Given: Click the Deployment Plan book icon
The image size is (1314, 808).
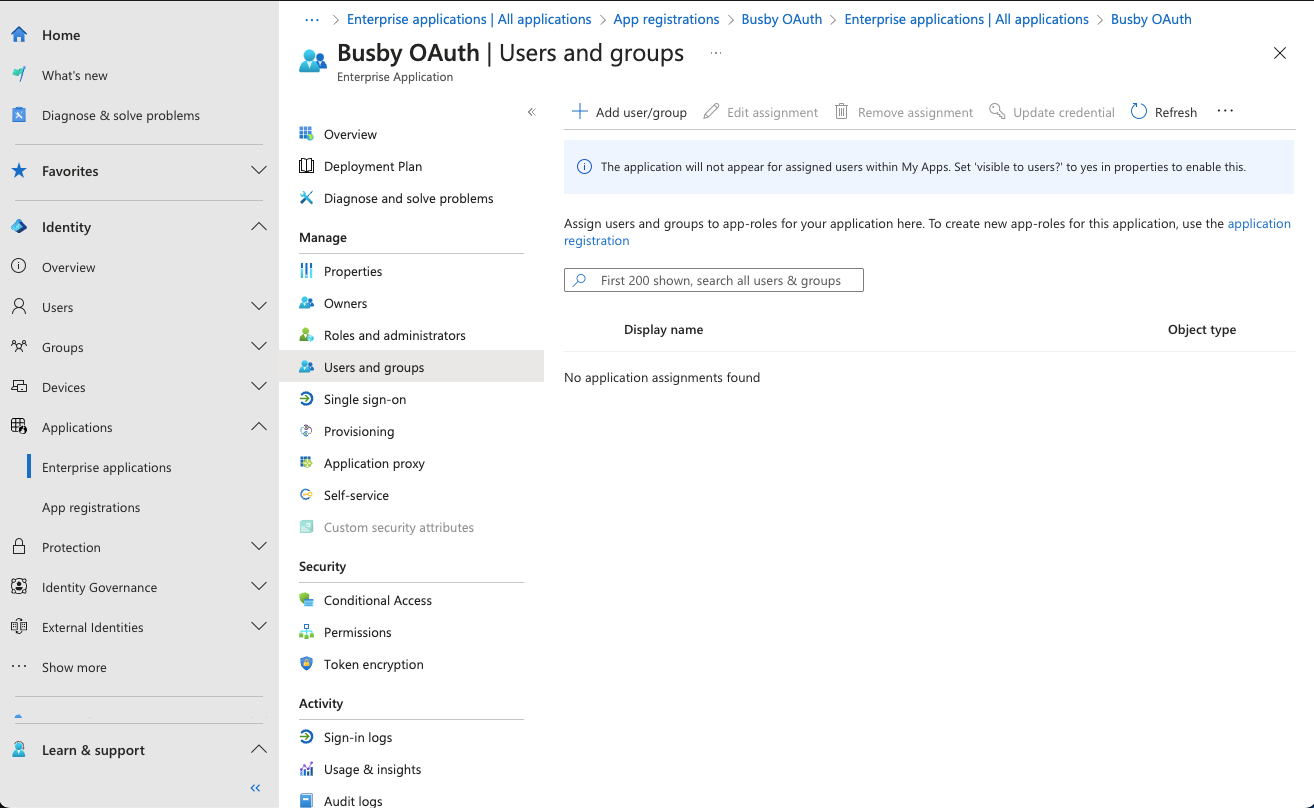Looking at the screenshot, I should 307,166.
